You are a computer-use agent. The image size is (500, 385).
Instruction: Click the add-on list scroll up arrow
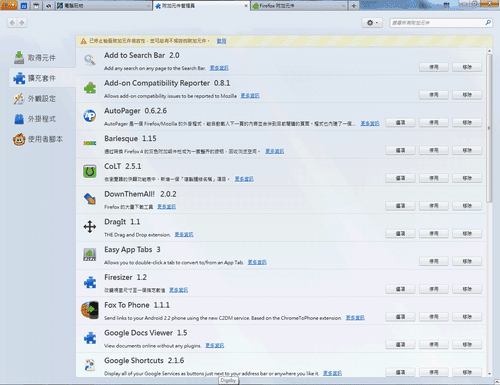tap(489, 51)
